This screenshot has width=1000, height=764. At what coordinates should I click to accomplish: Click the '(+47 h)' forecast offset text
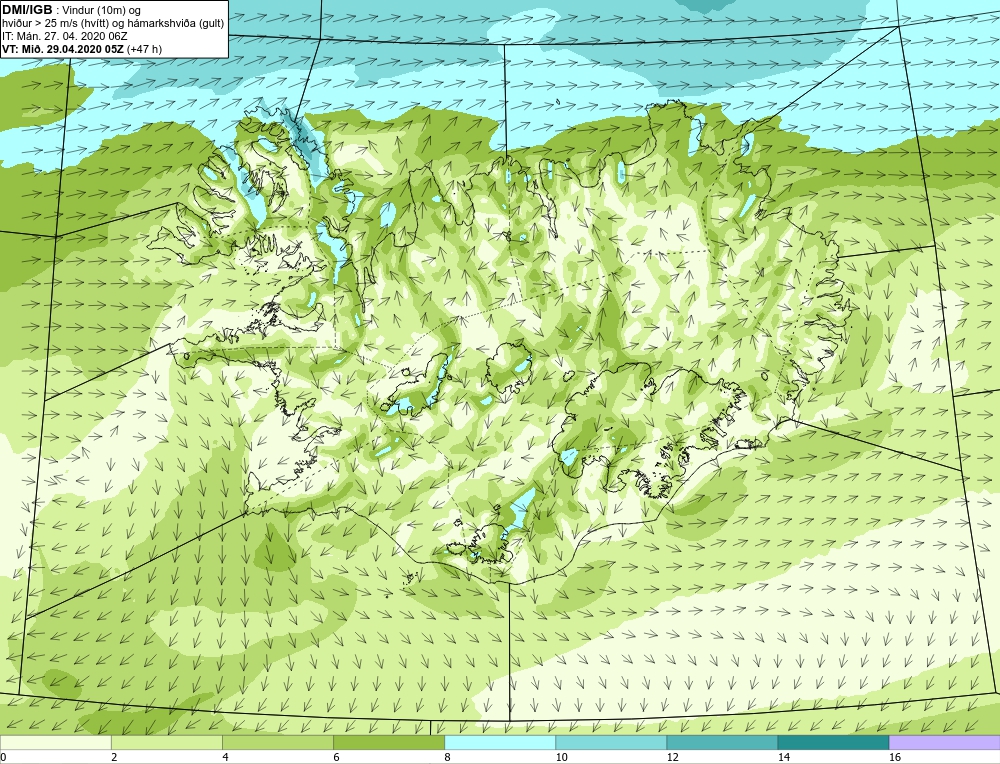click(x=145, y=49)
